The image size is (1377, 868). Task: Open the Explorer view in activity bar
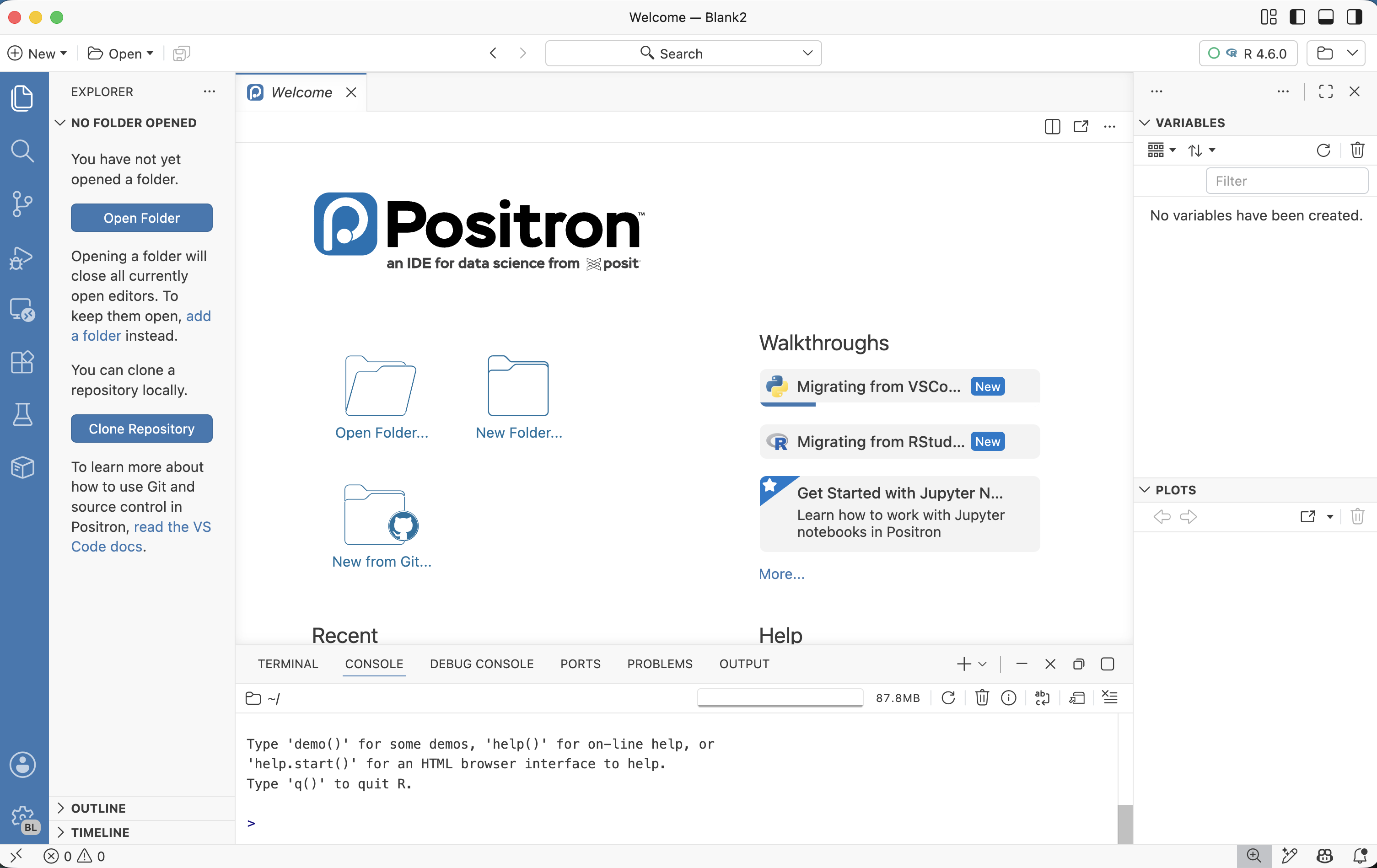click(x=22, y=98)
